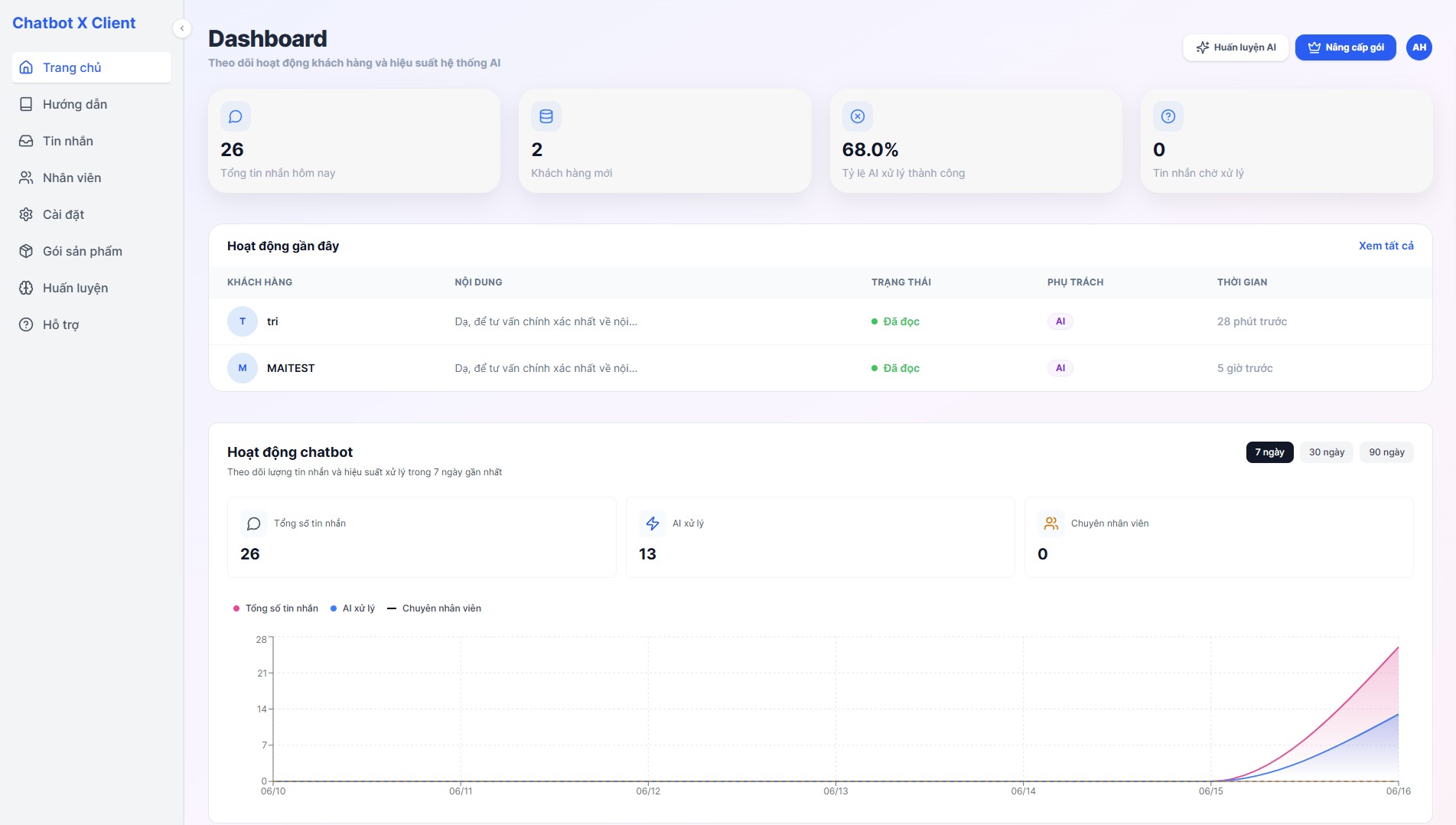Click the M avatar of customer MAITEST
The image size is (1456, 825).
[243, 368]
